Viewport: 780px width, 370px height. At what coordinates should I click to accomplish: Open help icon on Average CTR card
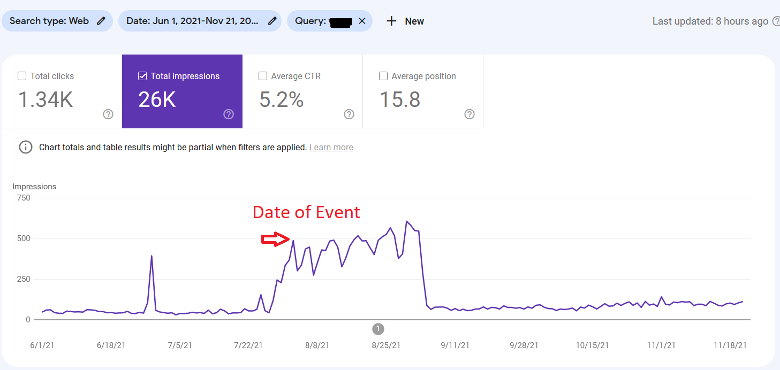click(349, 114)
